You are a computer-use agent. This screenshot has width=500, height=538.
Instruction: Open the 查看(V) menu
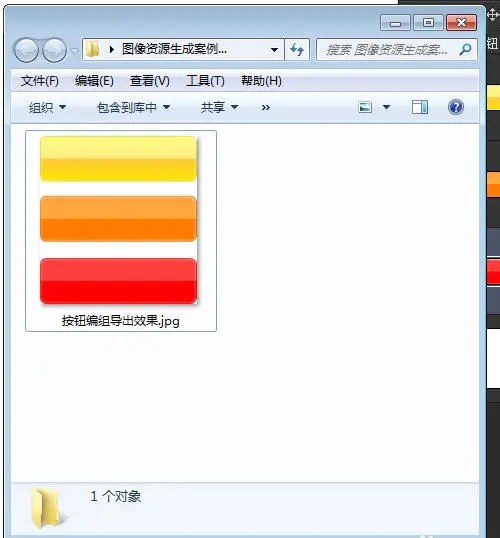point(150,81)
